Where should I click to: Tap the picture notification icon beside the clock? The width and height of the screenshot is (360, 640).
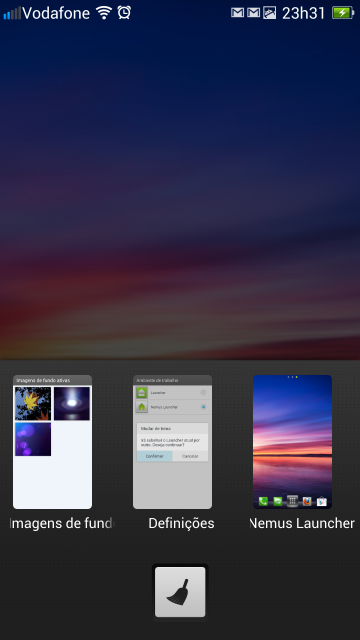pyautogui.click(x=269, y=13)
